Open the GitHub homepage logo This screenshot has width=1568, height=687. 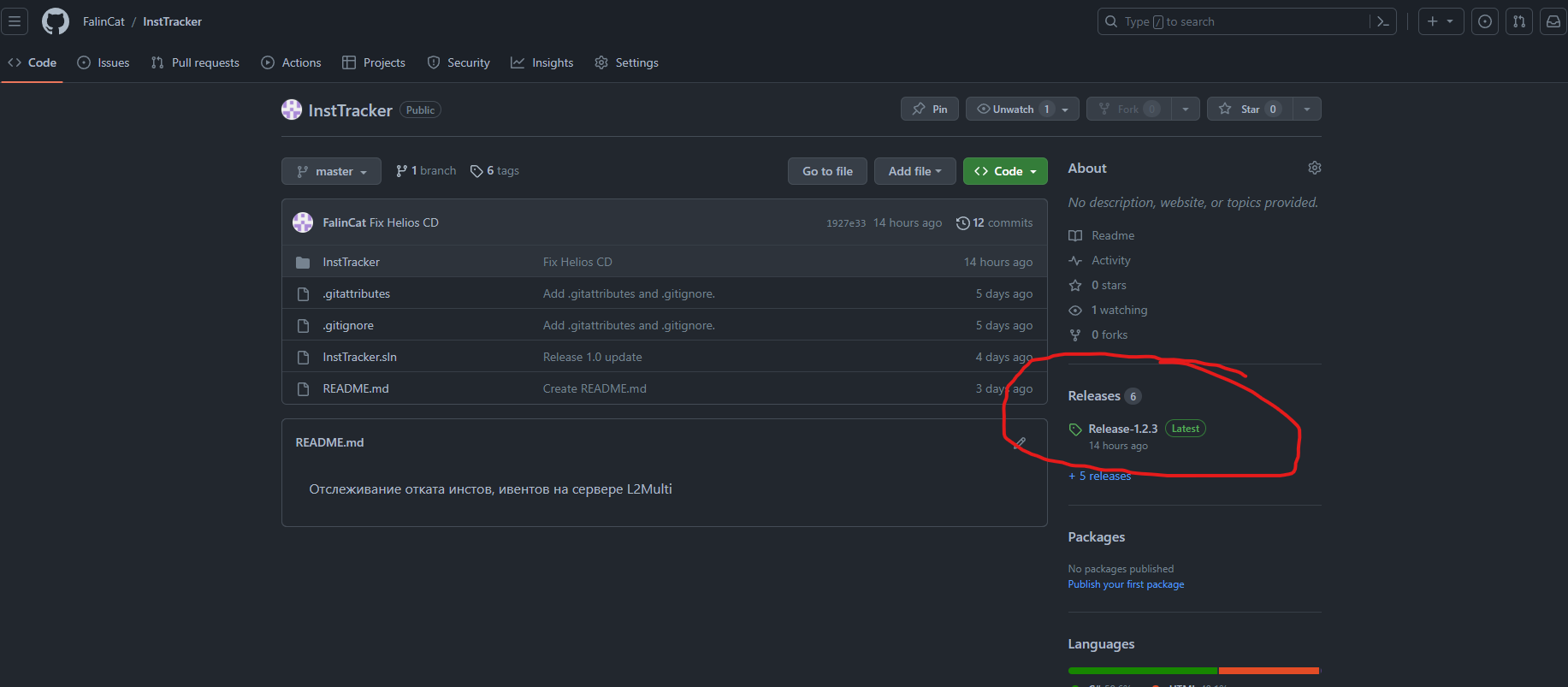(56, 21)
